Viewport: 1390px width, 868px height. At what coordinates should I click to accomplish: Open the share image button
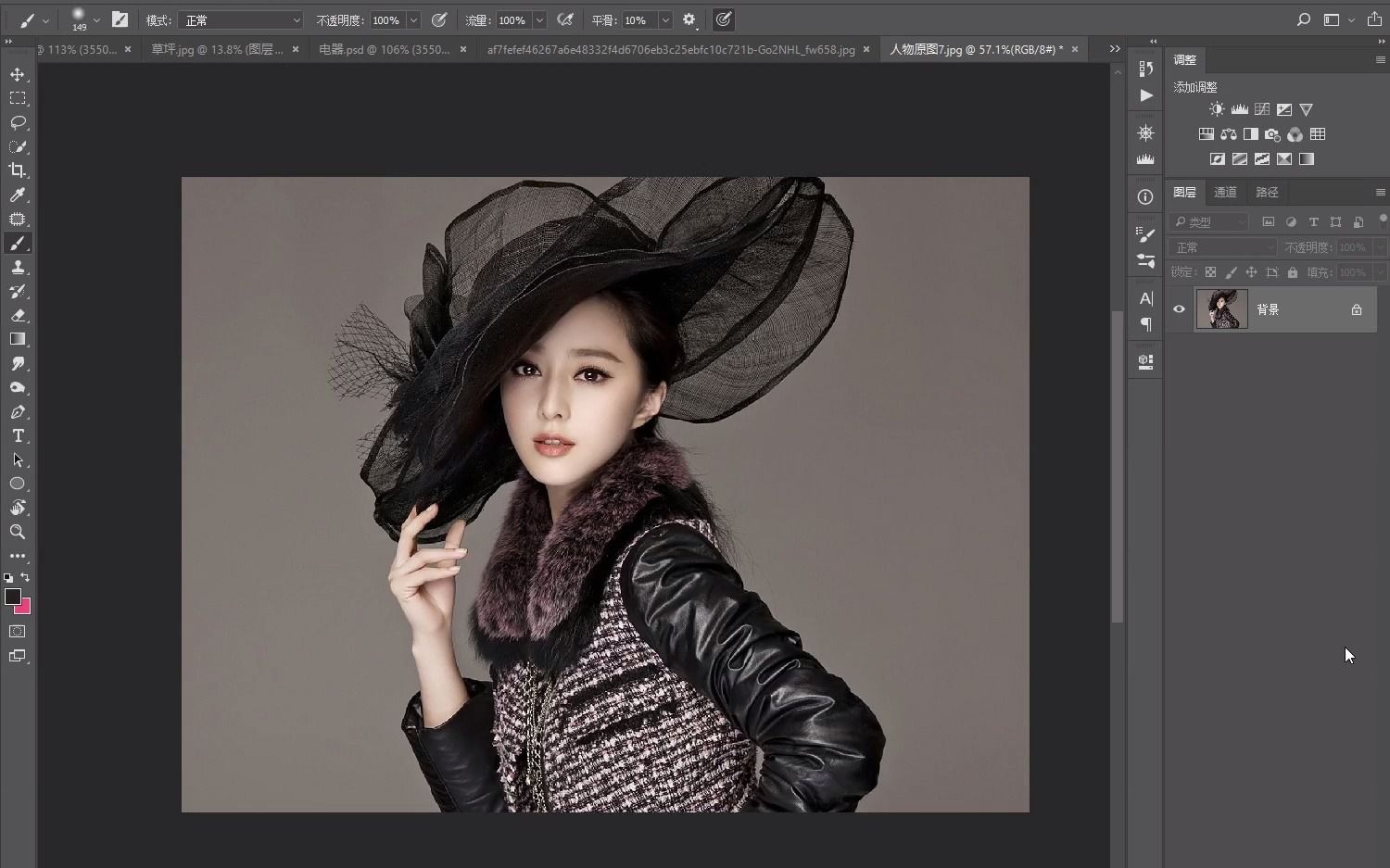point(1374,19)
